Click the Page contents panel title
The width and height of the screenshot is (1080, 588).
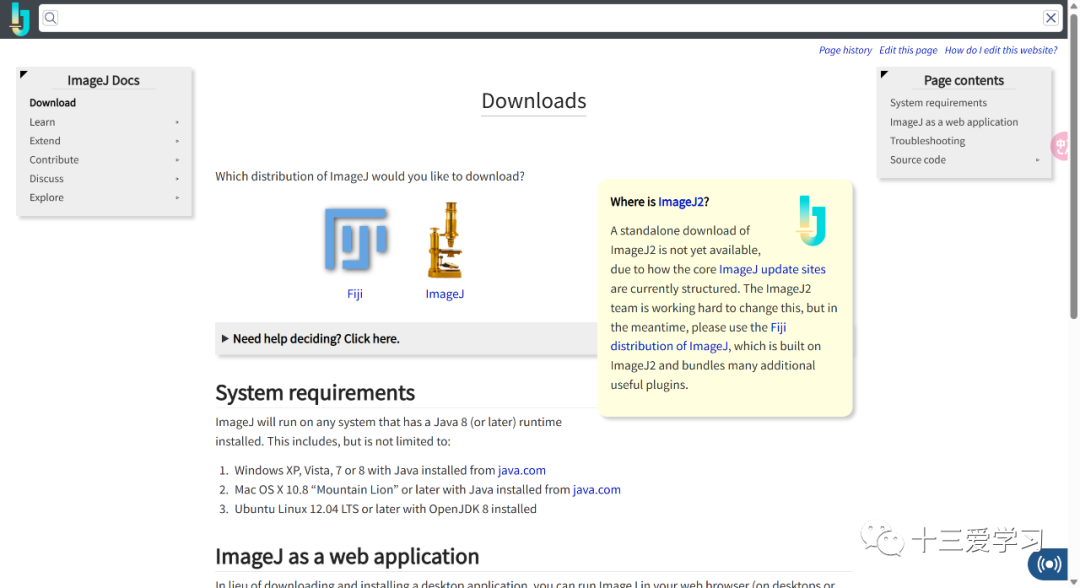(964, 81)
